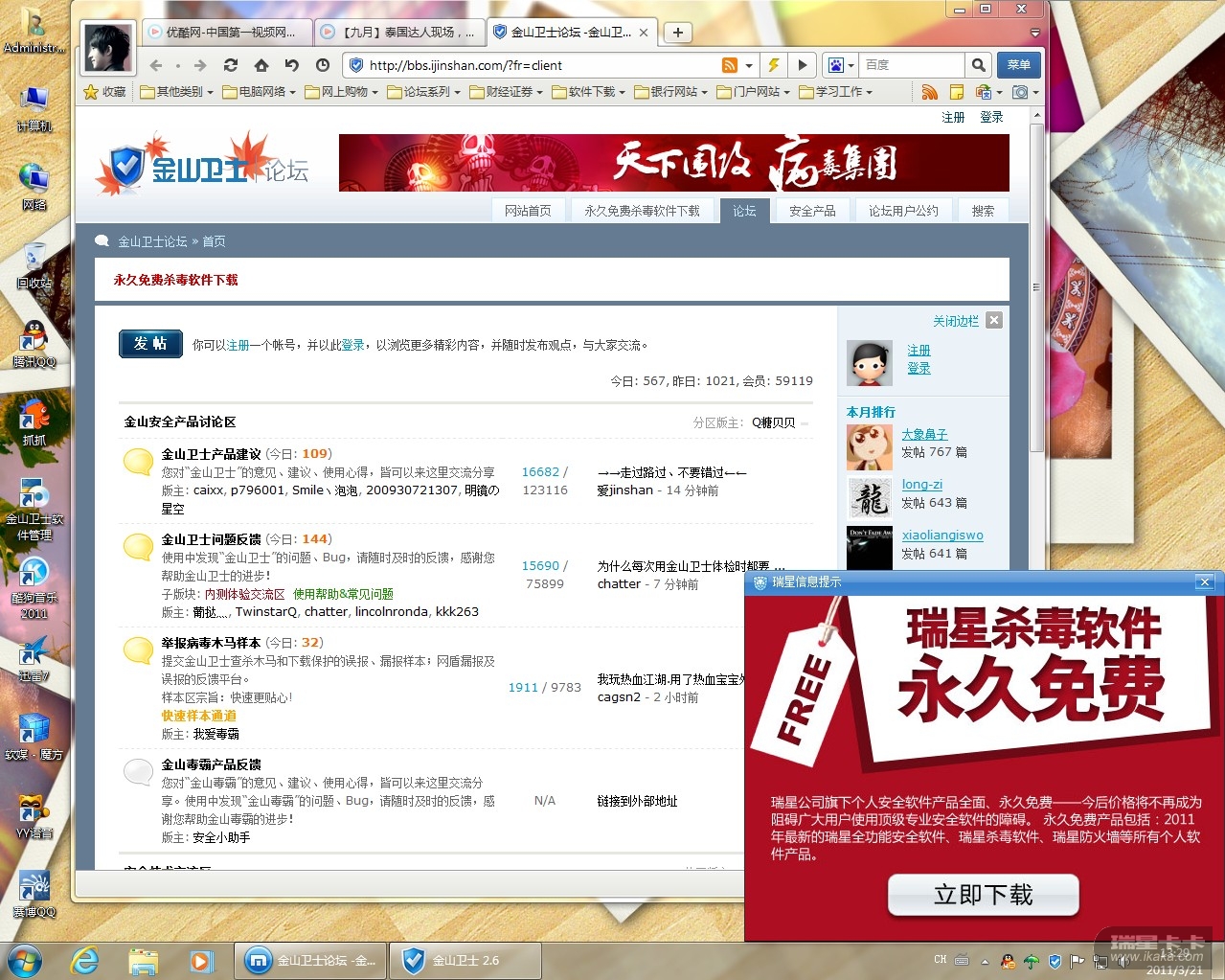The image size is (1225, 980).
Task: Click the 发帖 post button
Action: (150, 343)
